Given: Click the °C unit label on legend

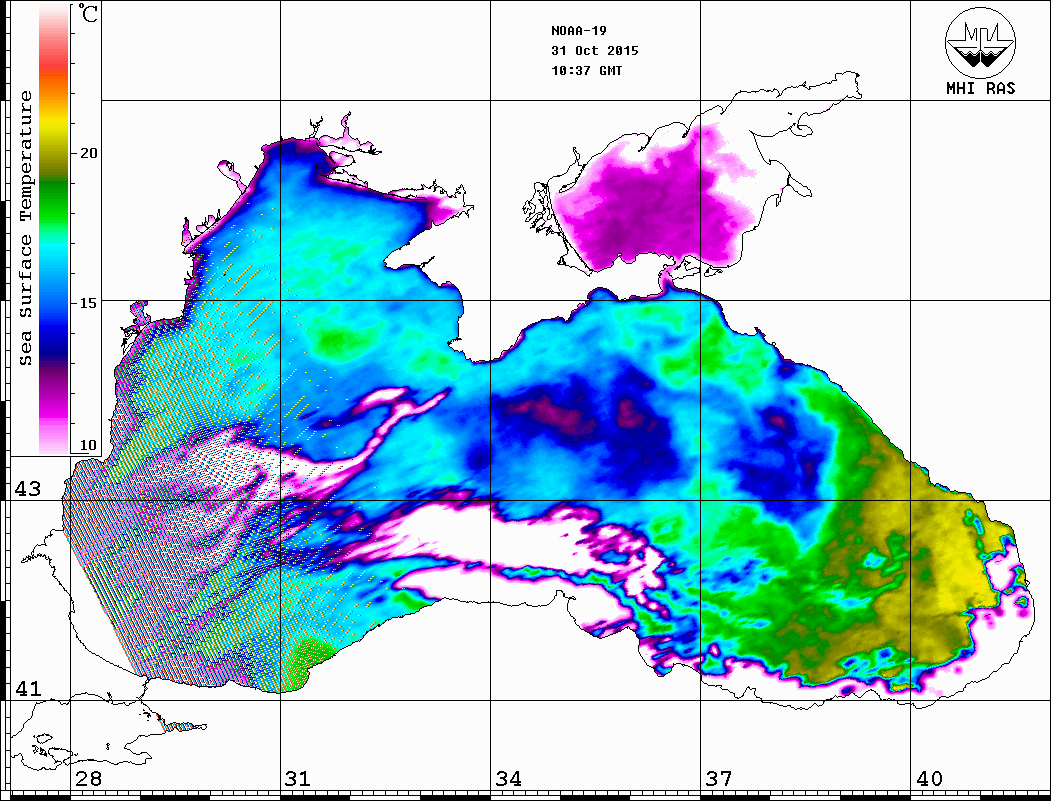Looking at the screenshot, I should [88, 13].
